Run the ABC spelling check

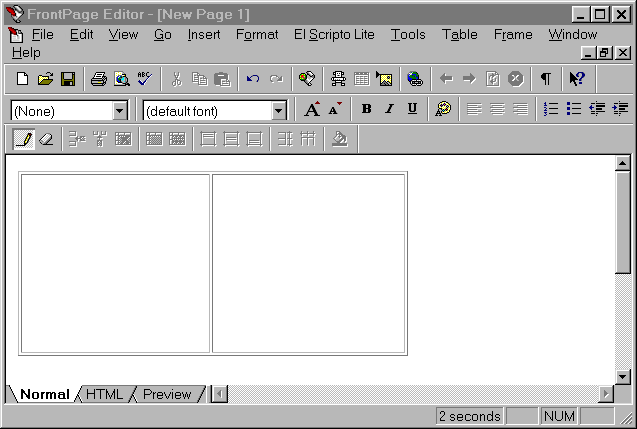coord(145,78)
